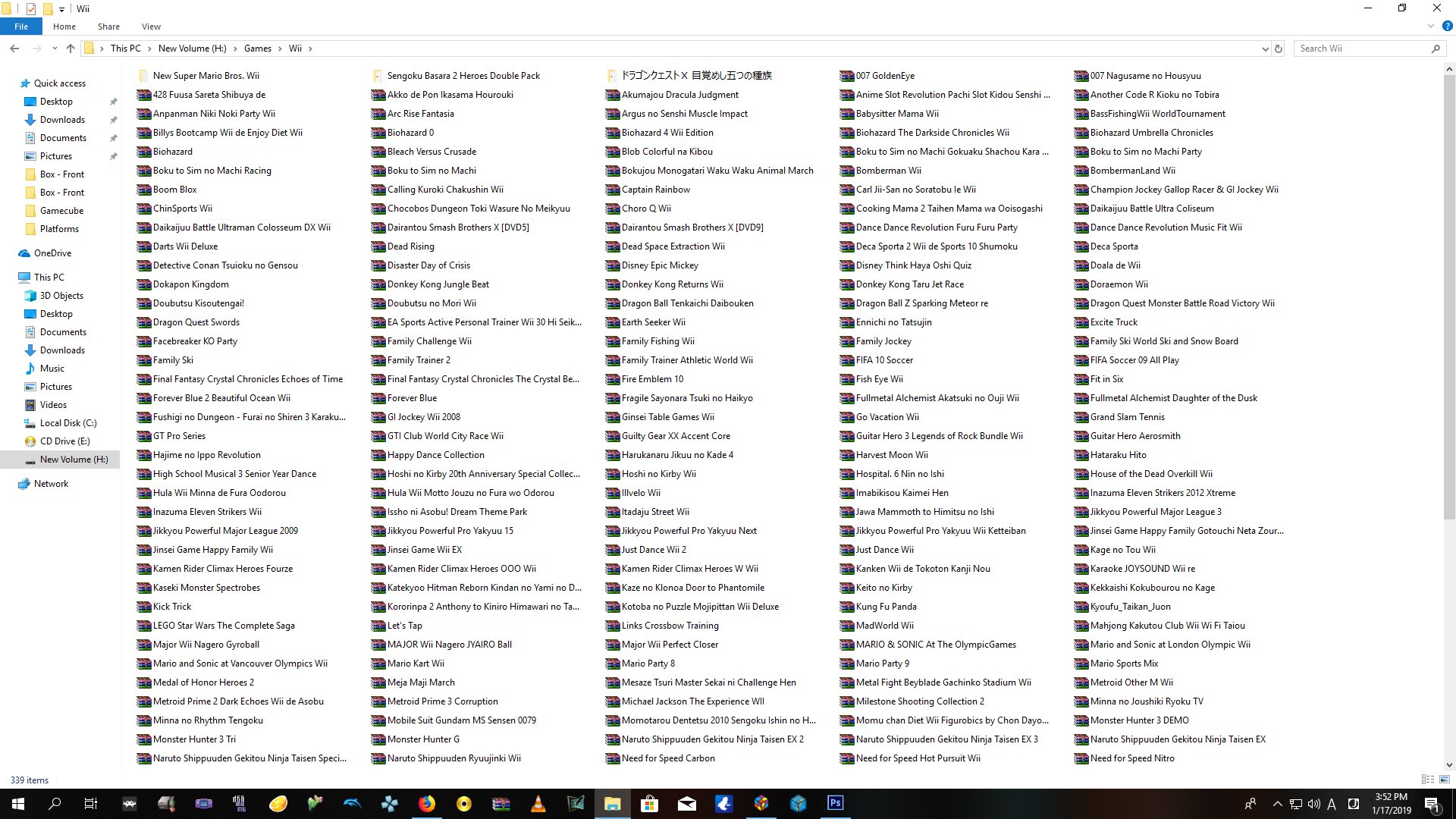Open the Share ribbon tab
This screenshot has width=1456, height=819.
[108, 27]
